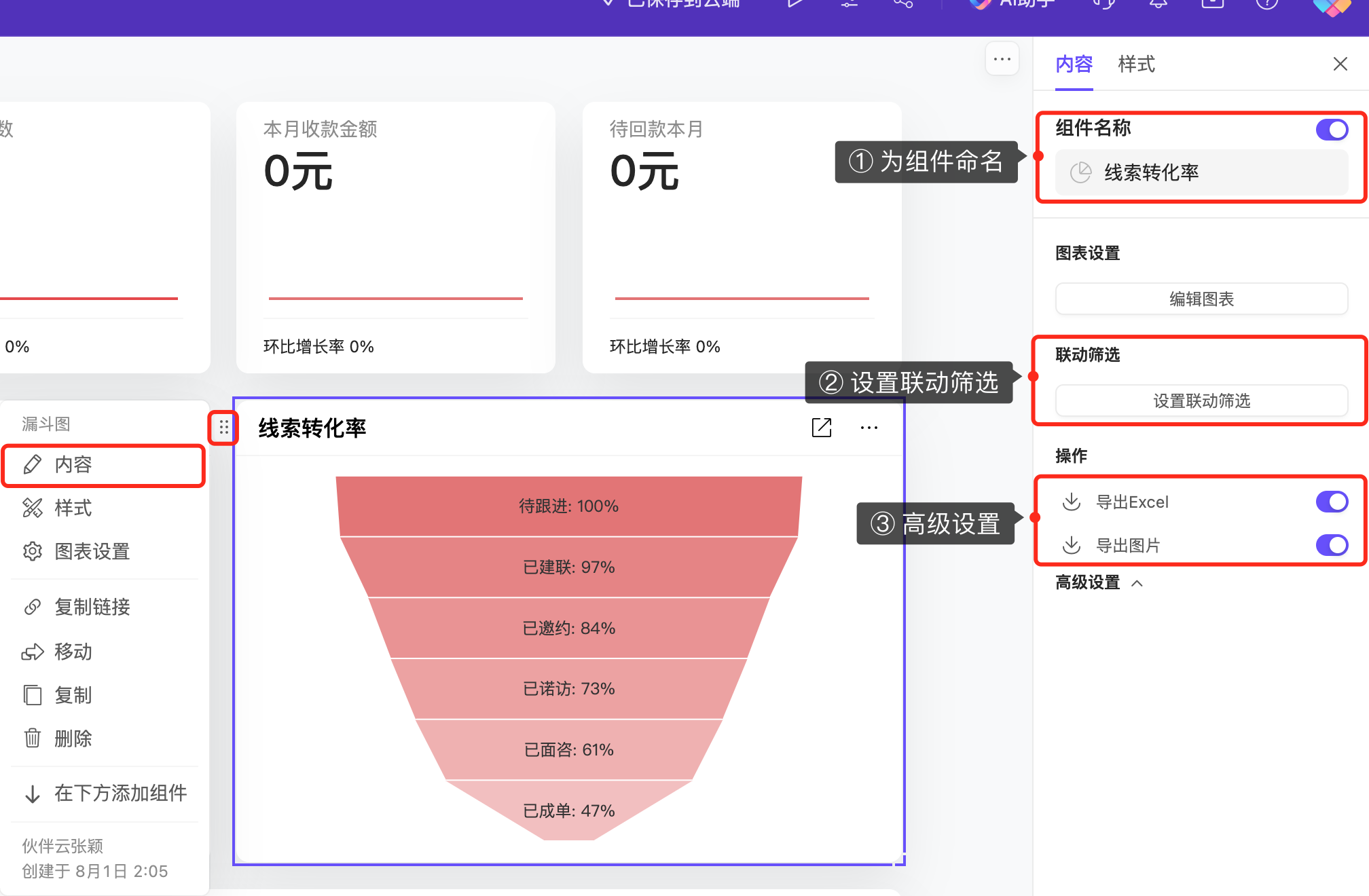The width and height of the screenshot is (1369, 896).
Task: Choose 复制链接 from the context menu
Action: pos(103,607)
